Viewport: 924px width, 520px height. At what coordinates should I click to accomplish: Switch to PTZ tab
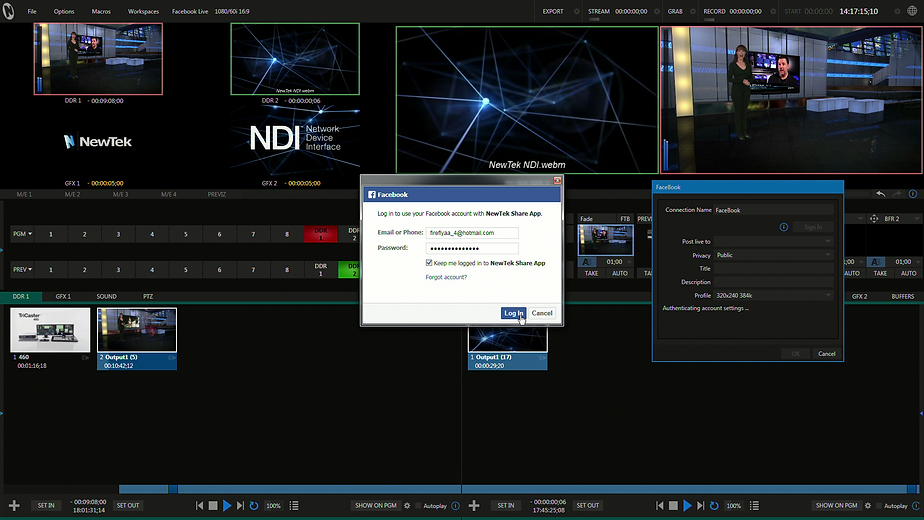pos(148,297)
